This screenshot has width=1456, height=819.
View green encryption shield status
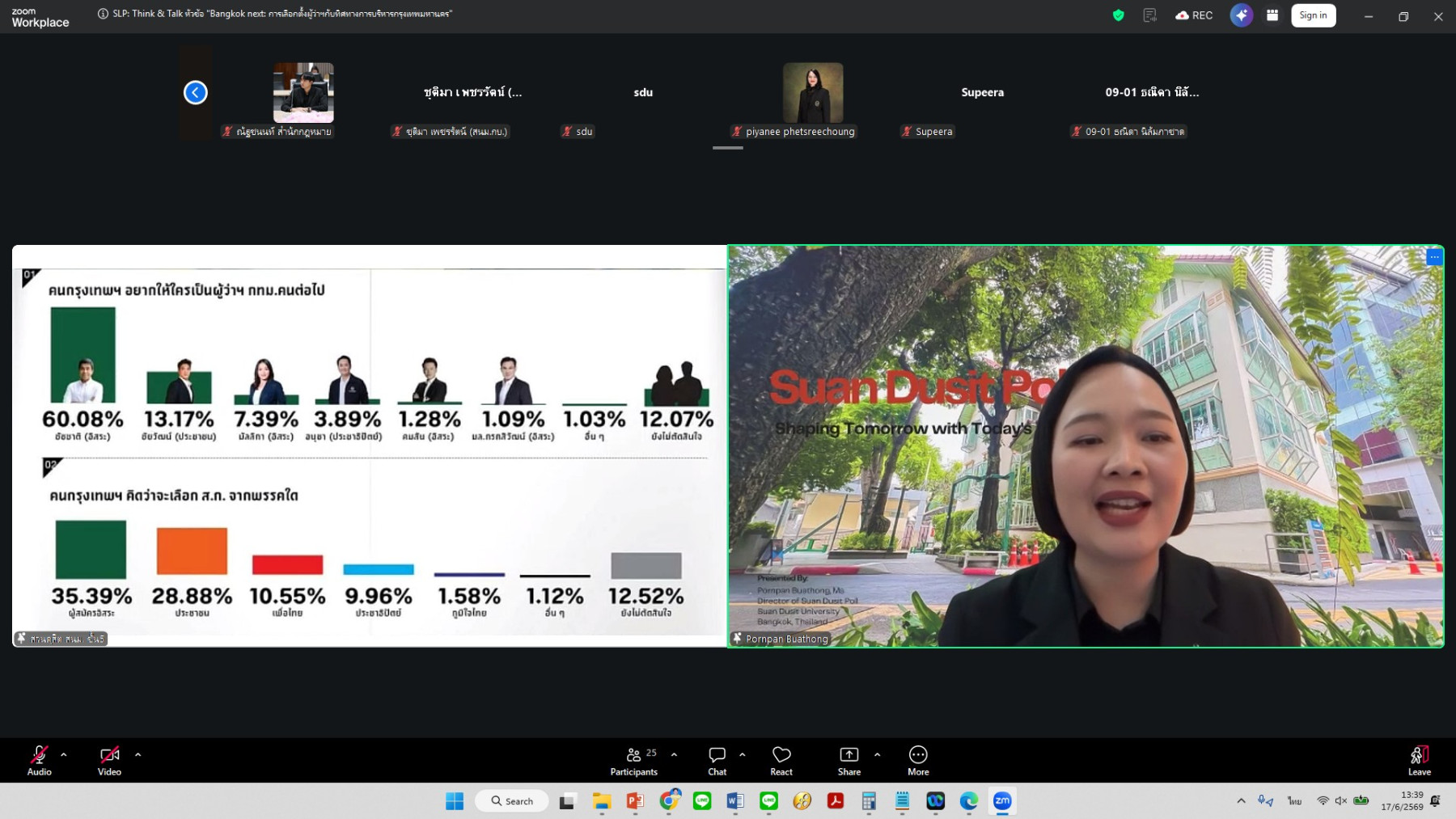[x=1119, y=15]
